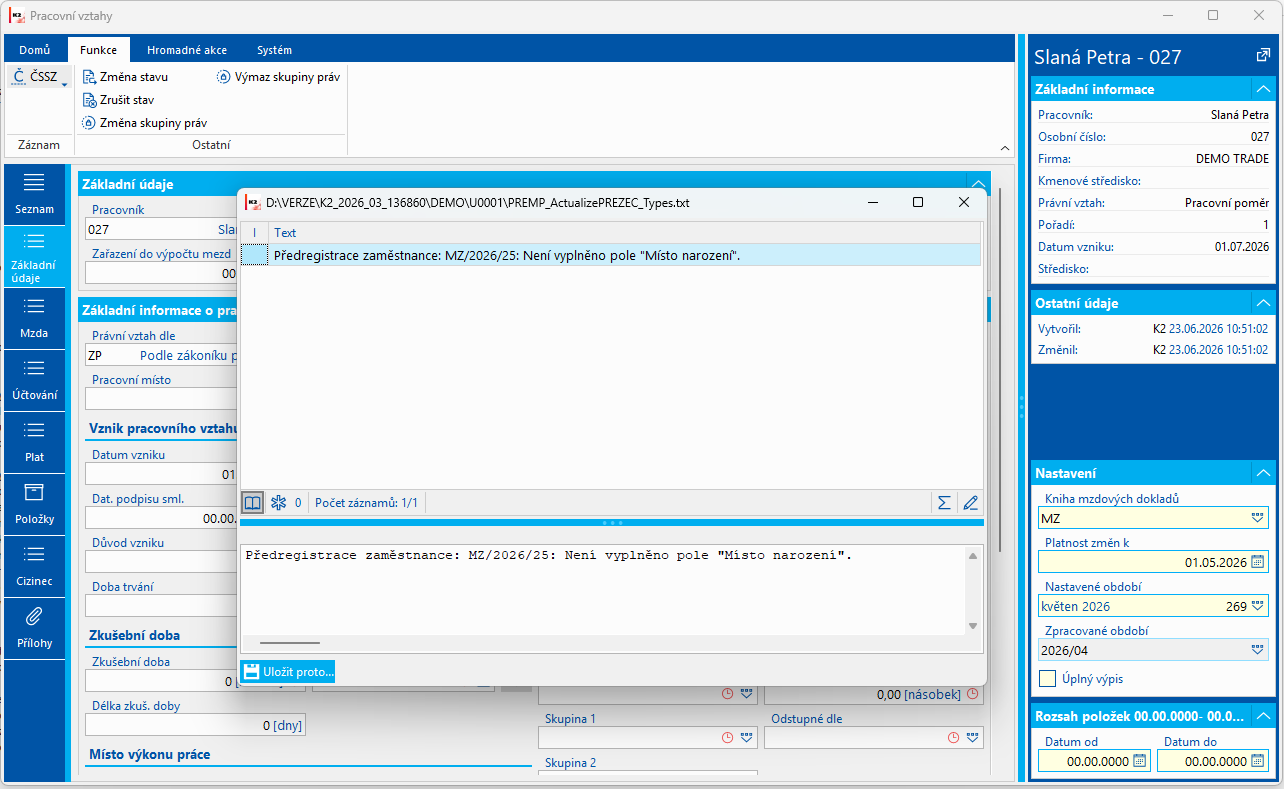Image resolution: width=1284 pixels, height=789 pixels.
Task: Open the Položky sidebar page
Action: 35,504
